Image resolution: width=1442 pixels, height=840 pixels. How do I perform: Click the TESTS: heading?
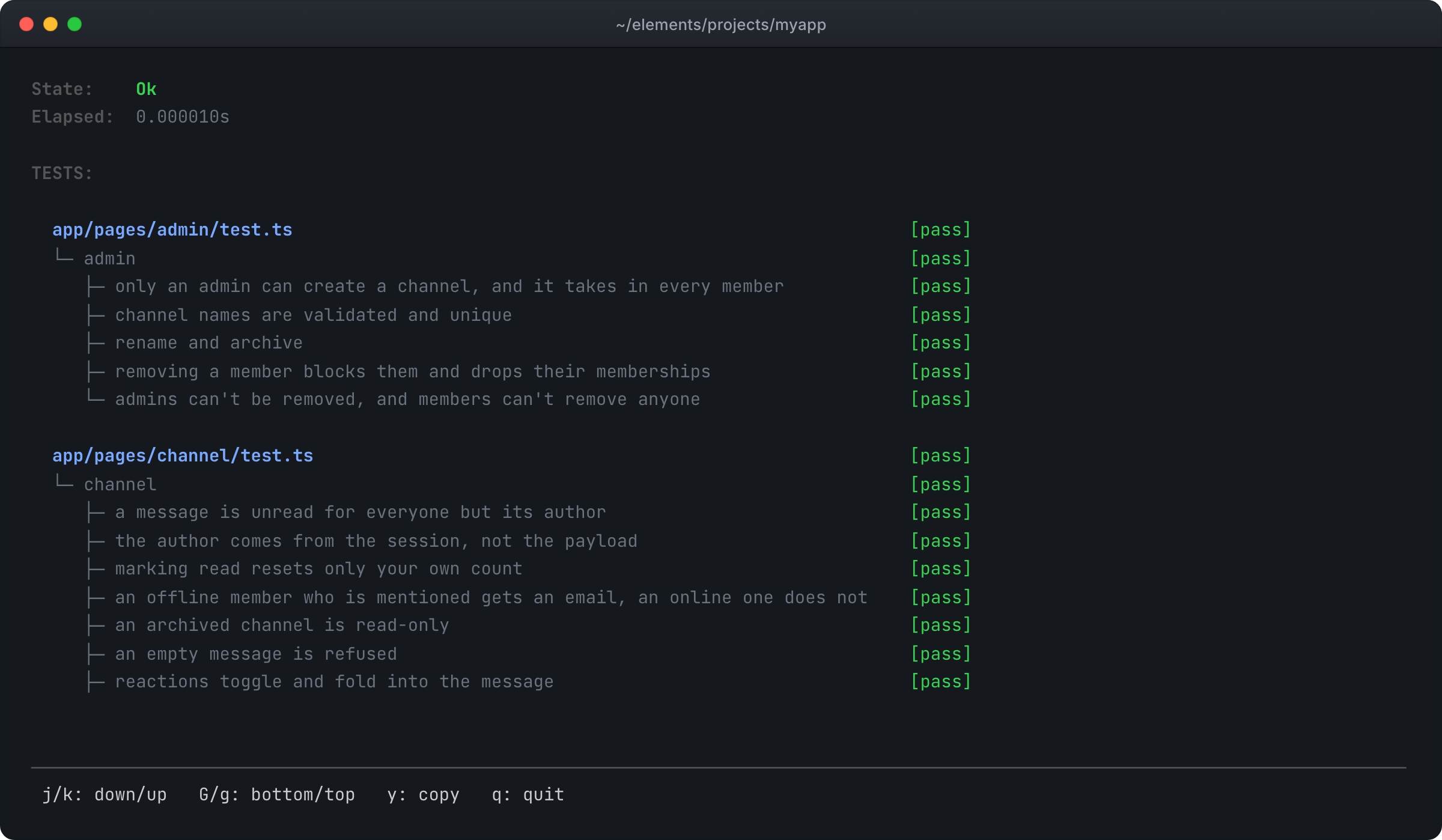pos(62,173)
